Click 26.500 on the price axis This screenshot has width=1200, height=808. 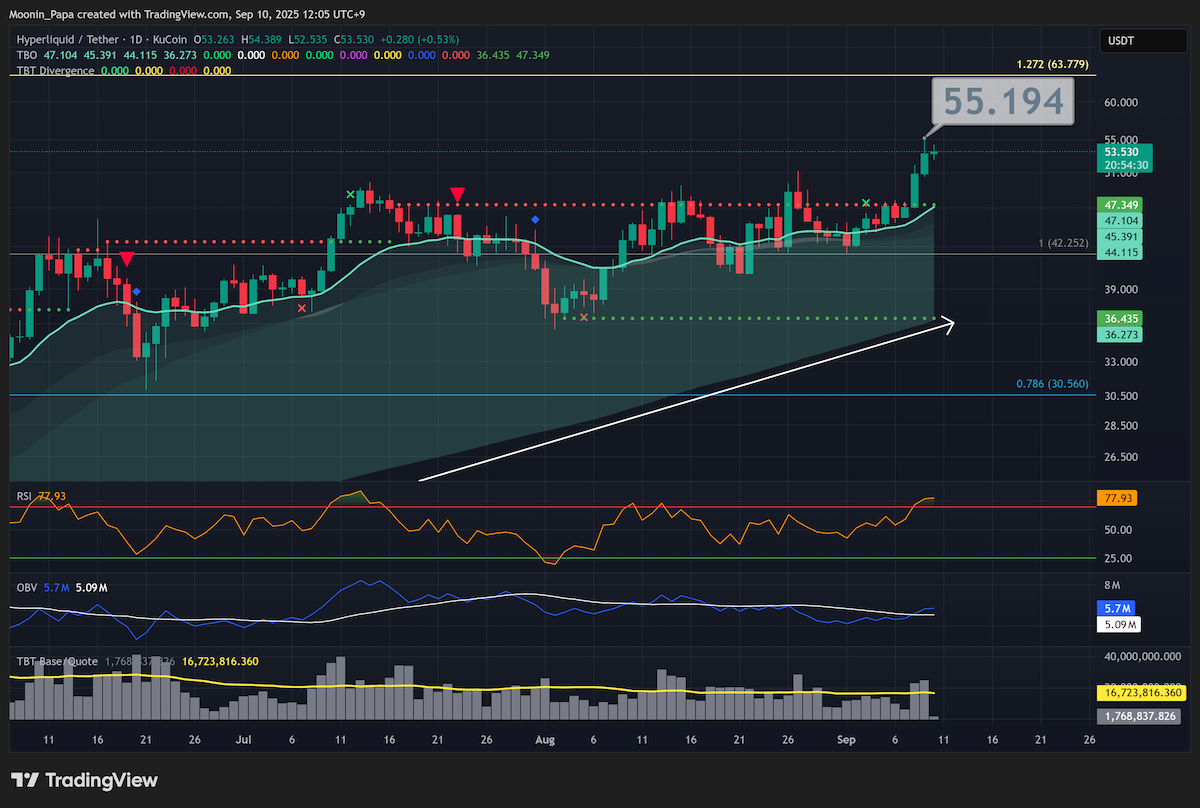click(1123, 457)
